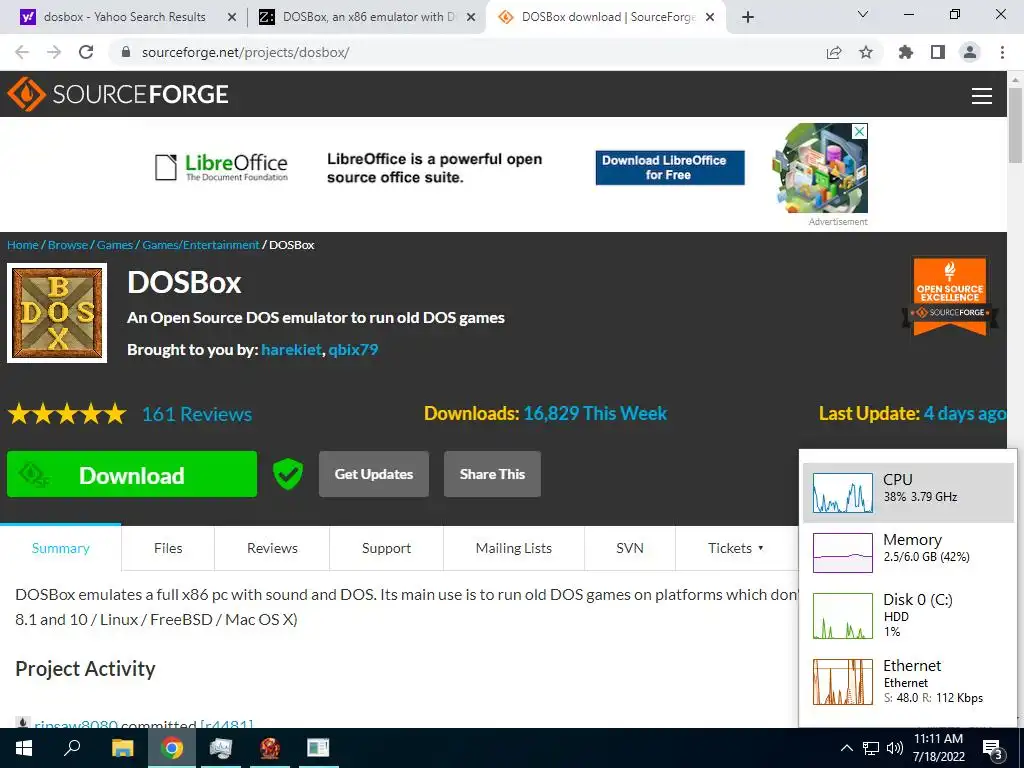Click the browser back arrow
This screenshot has width=1024, height=768.
click(22, 52)
